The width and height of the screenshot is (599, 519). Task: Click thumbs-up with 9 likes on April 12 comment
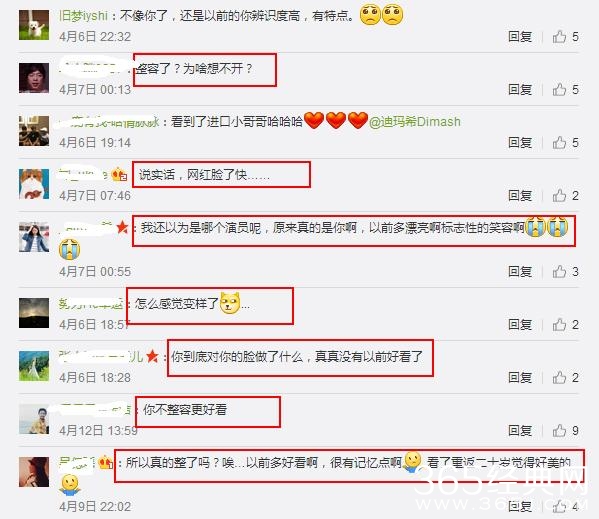[x=560, y=431]
